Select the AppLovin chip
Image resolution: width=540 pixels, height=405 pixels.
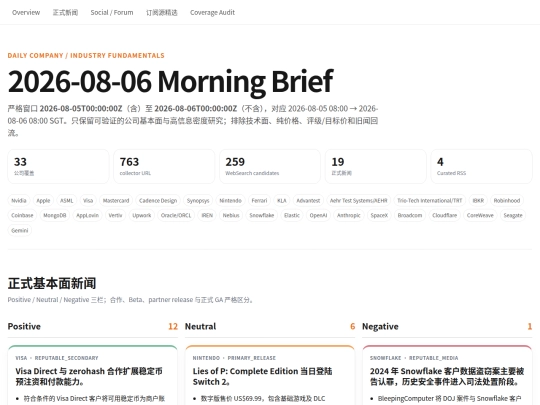coord(87,215)
